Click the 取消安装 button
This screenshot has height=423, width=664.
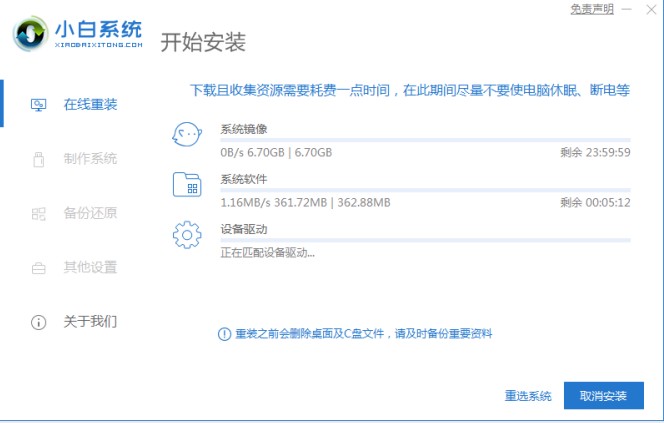pos(603,395)
